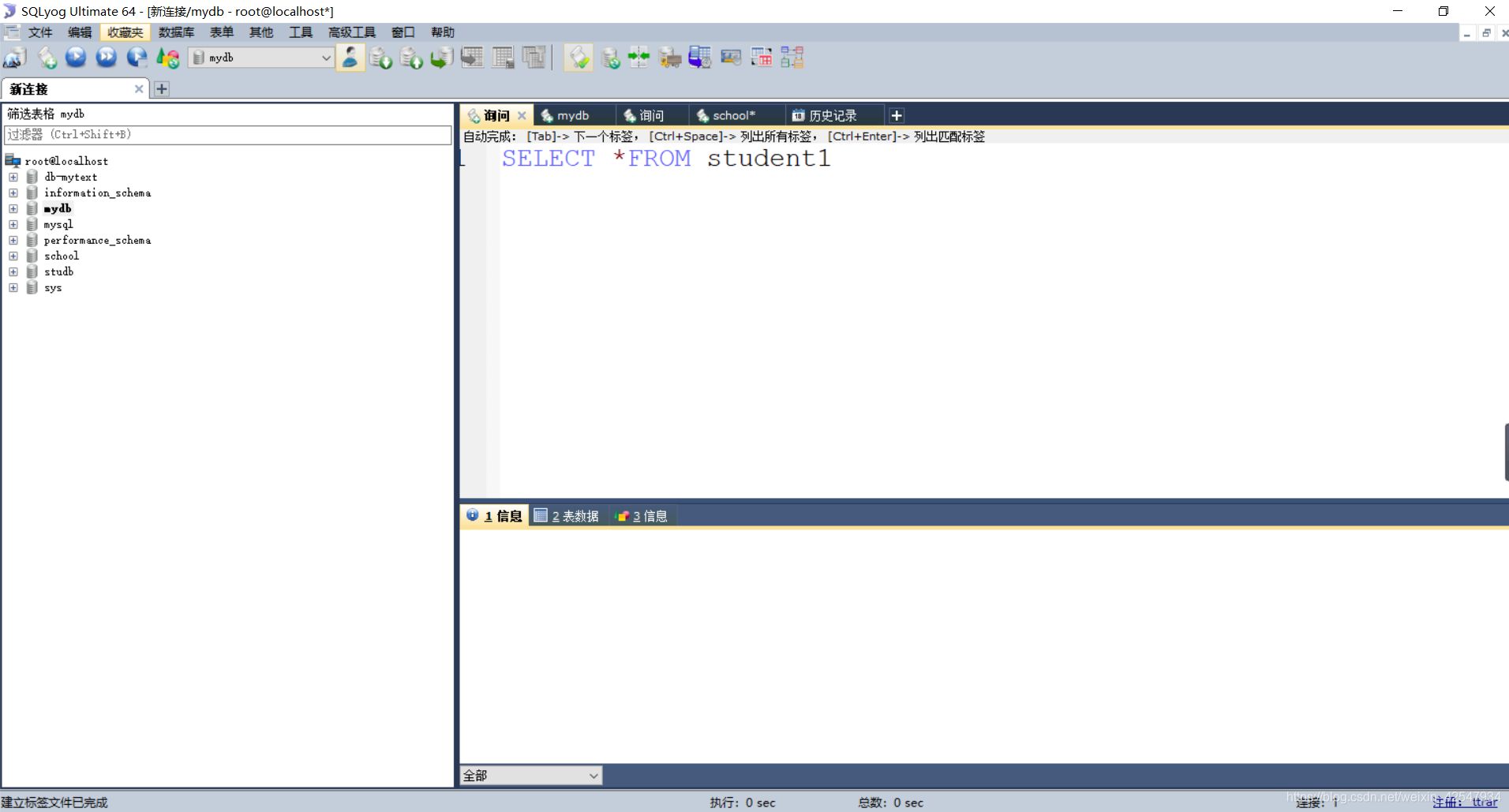Expand the mydb database node
This screenshot has width=1509, height=812.
[x=13, y=208]
